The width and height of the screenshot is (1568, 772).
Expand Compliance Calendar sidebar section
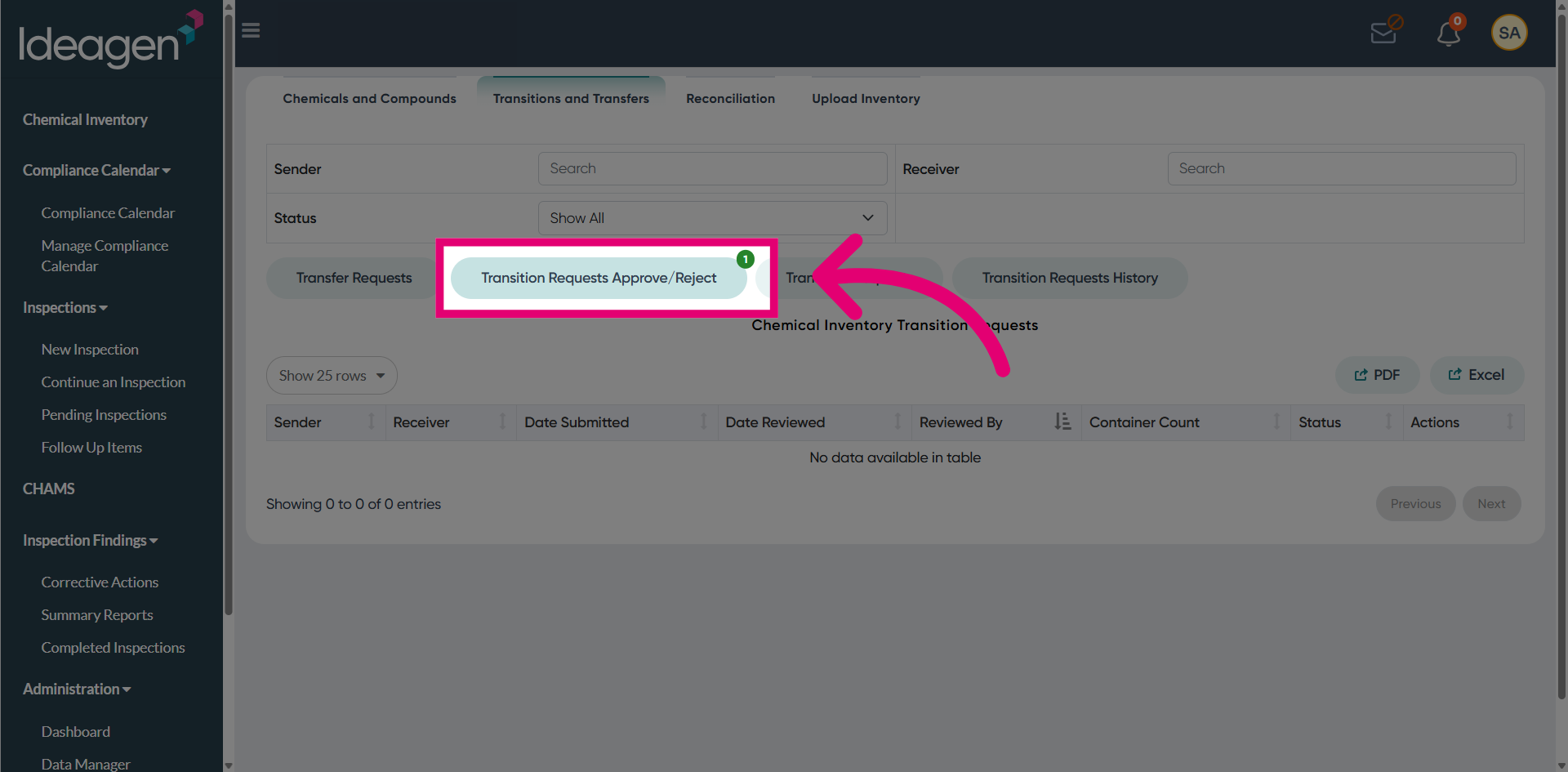click(x=96, y=170)
